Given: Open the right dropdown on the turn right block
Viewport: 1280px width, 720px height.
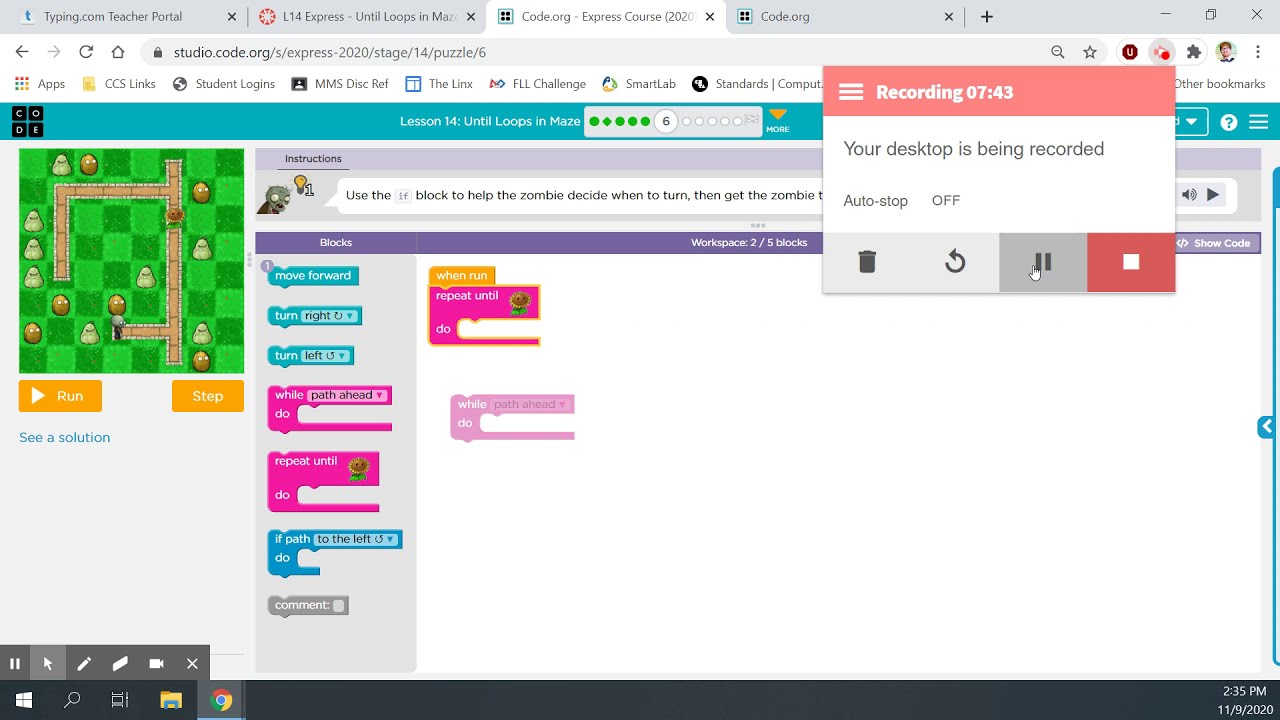Looking at the screenshot, I should 330,316.
